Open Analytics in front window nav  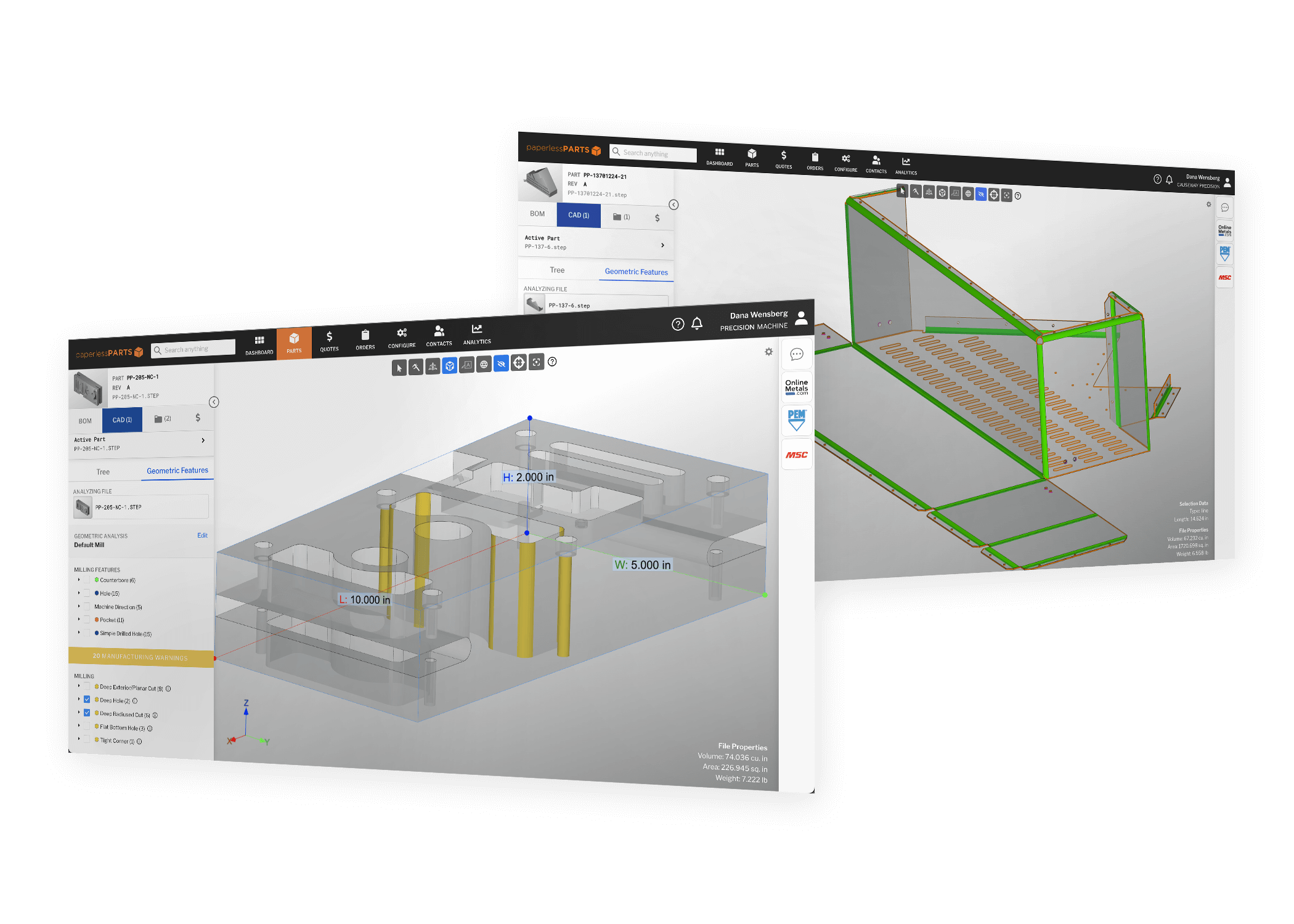(477, 334)
